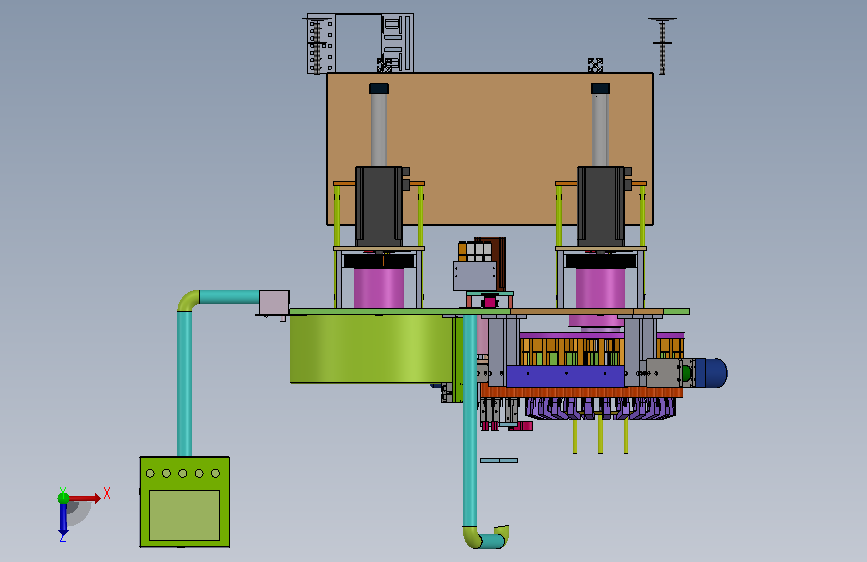This screenshot has height=562, width=867.
Task: Select the left black motor housing
Action: tap(379, 206)
